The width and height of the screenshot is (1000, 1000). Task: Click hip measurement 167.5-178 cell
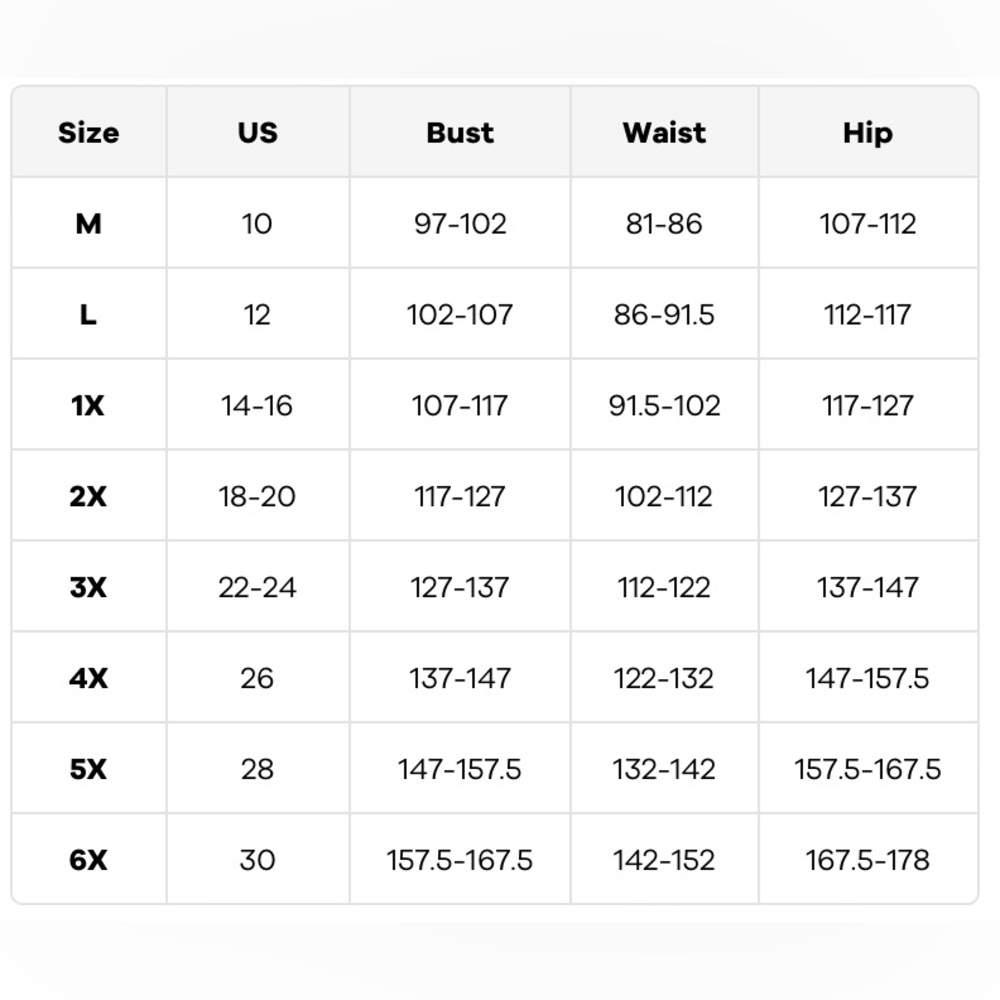(867, 860)
